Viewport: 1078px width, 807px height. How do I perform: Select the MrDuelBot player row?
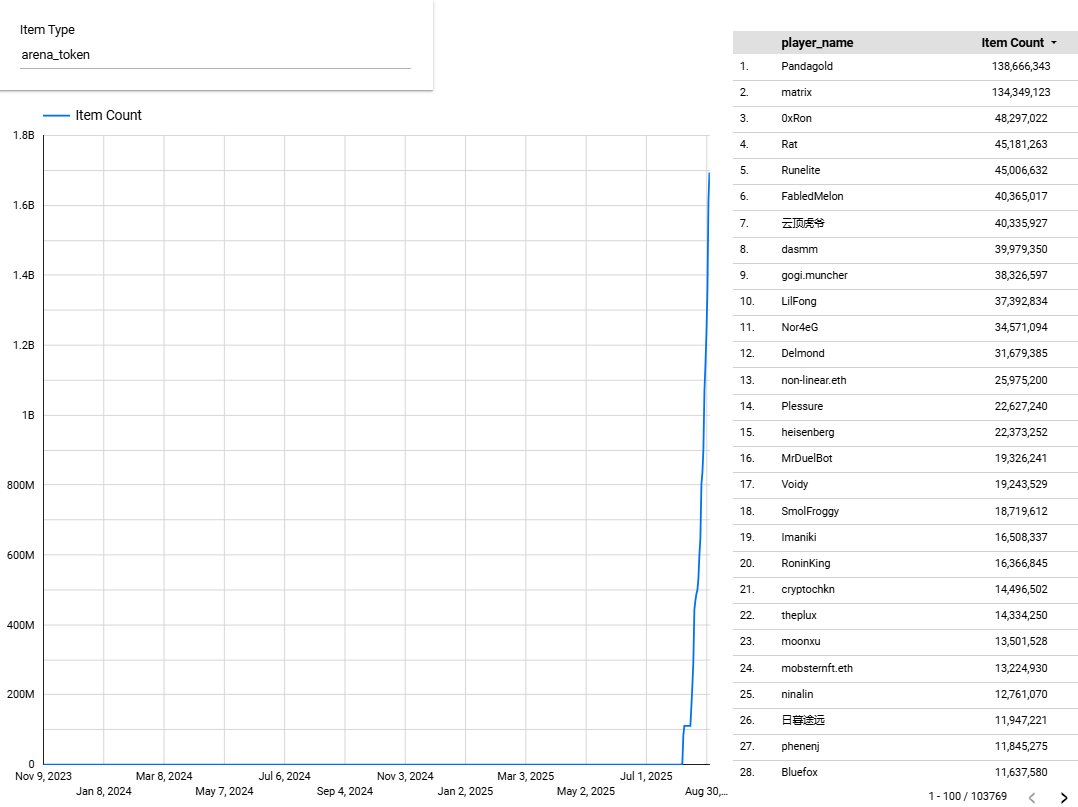pos(905,459)
